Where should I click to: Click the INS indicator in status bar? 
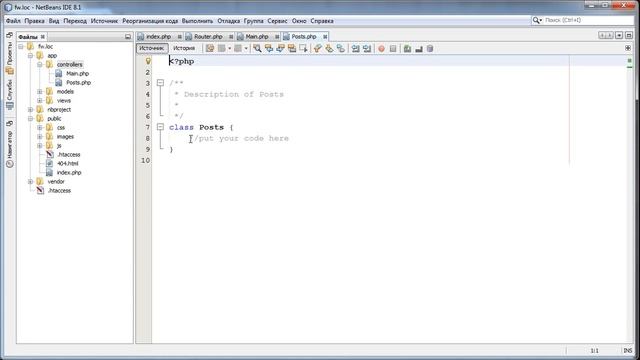(x=628, y=351)
